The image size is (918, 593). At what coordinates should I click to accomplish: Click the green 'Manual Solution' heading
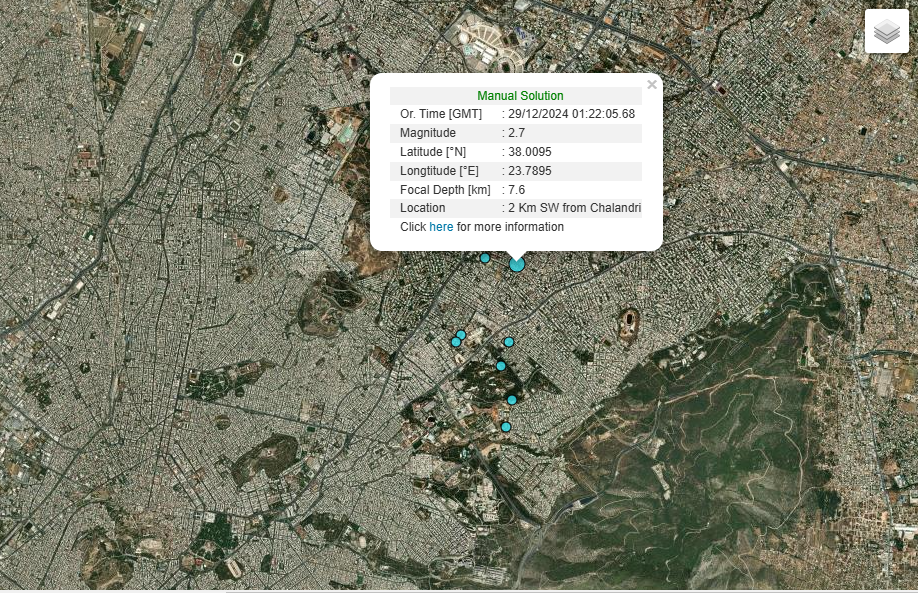click(x=519, y=96)
